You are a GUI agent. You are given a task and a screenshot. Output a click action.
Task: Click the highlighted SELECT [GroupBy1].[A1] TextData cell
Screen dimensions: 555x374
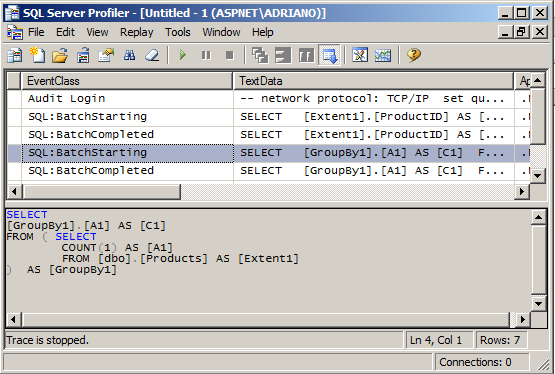373,153
